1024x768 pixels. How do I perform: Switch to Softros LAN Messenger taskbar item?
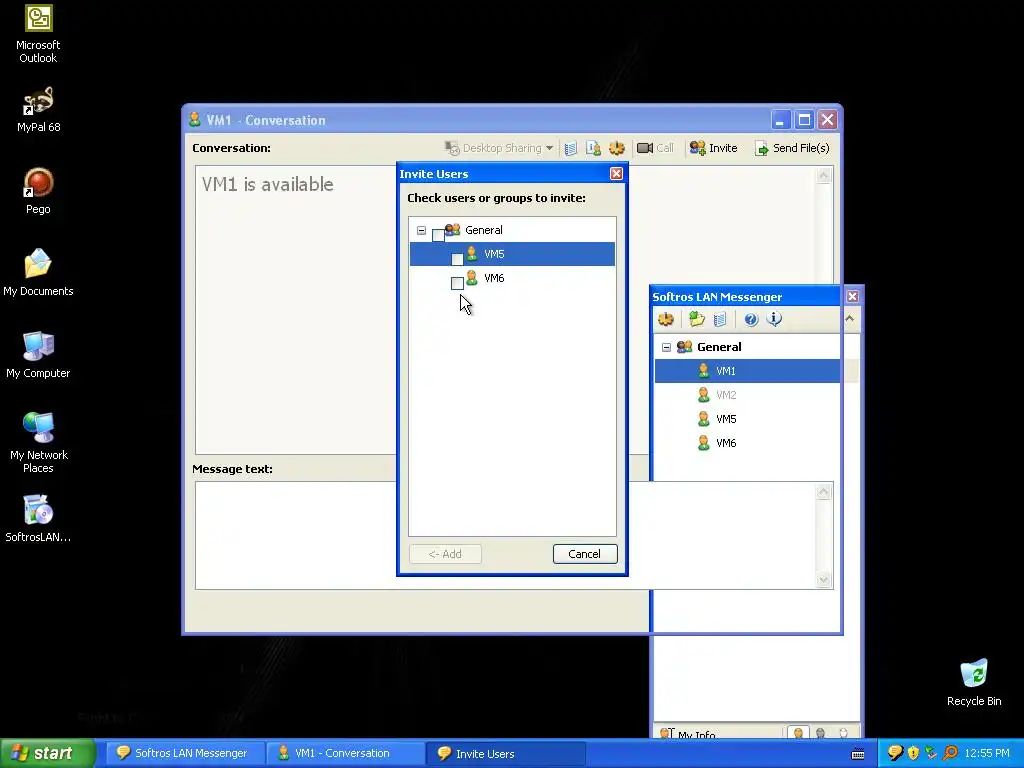pos(183,753)
